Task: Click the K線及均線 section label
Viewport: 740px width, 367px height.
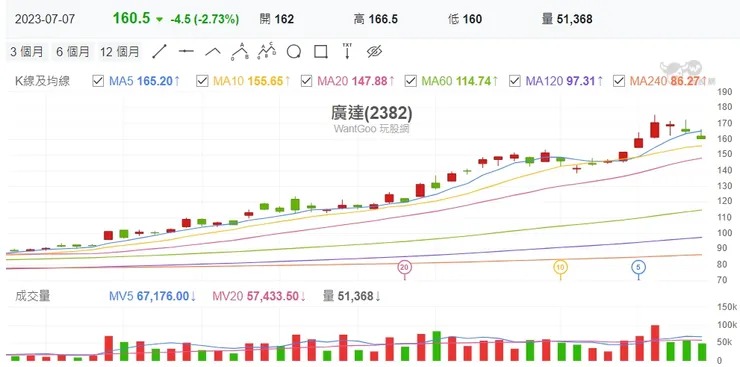Action: coord(42,81)
